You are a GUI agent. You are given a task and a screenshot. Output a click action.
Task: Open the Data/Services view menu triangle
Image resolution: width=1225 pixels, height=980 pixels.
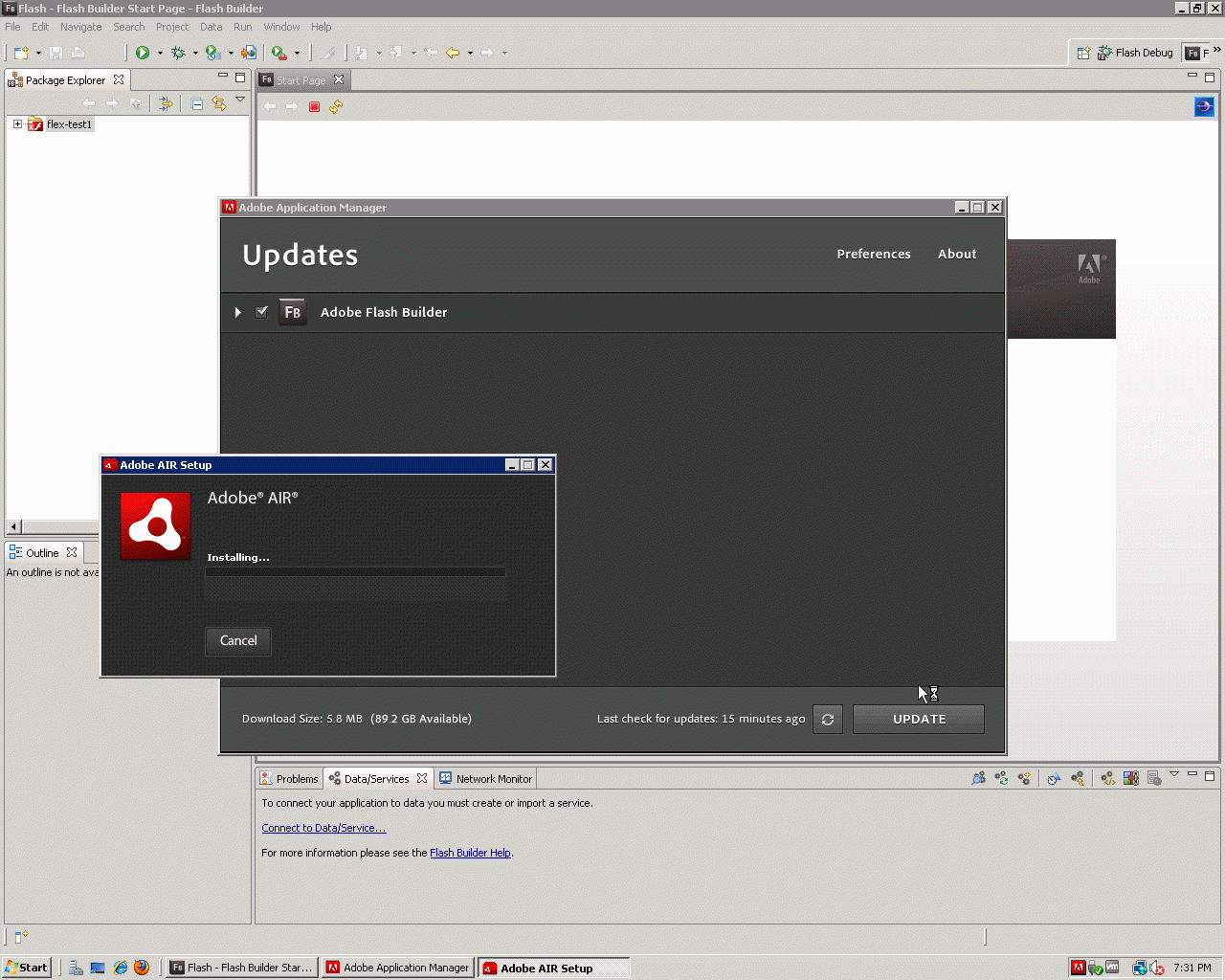click(1174, 774)
